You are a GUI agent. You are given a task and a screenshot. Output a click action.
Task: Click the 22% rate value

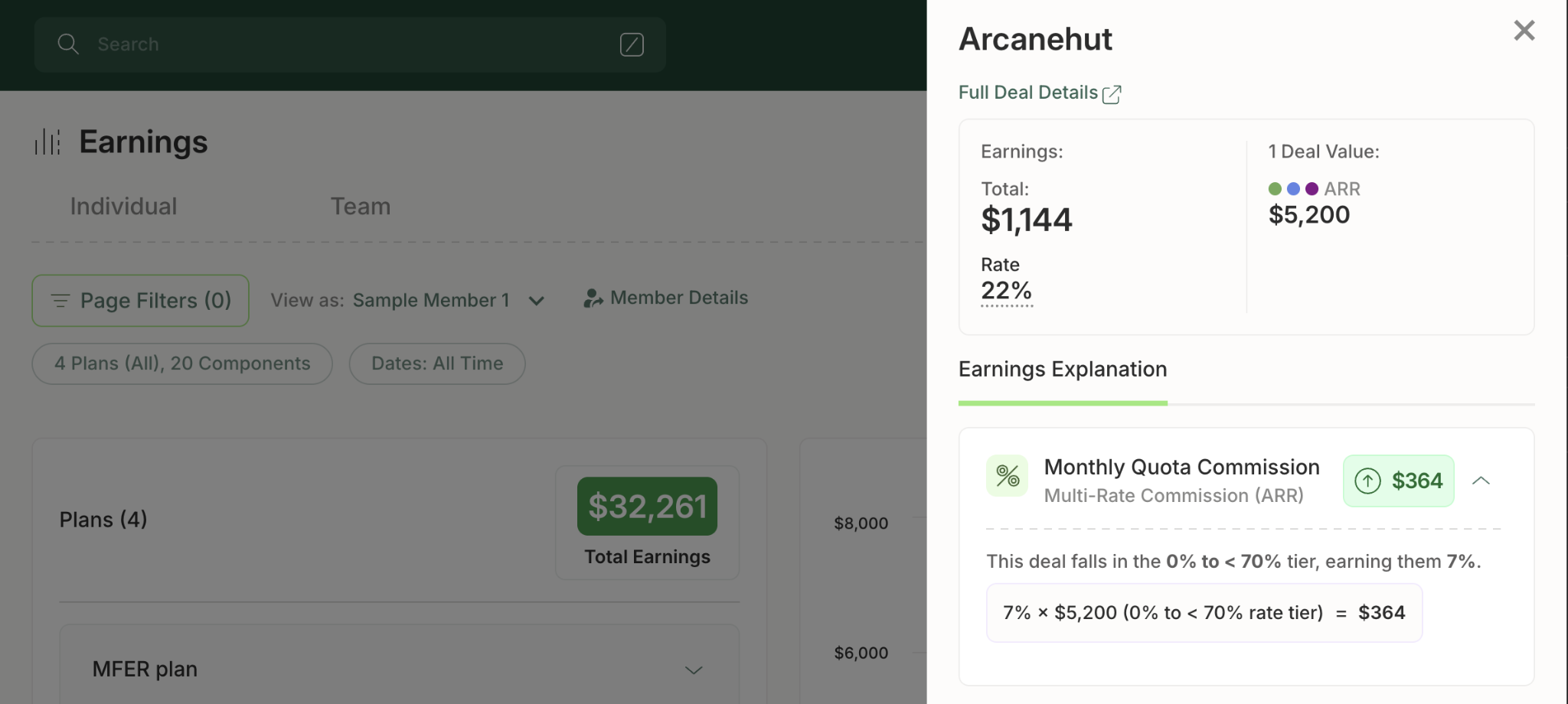pos(1007,291)
